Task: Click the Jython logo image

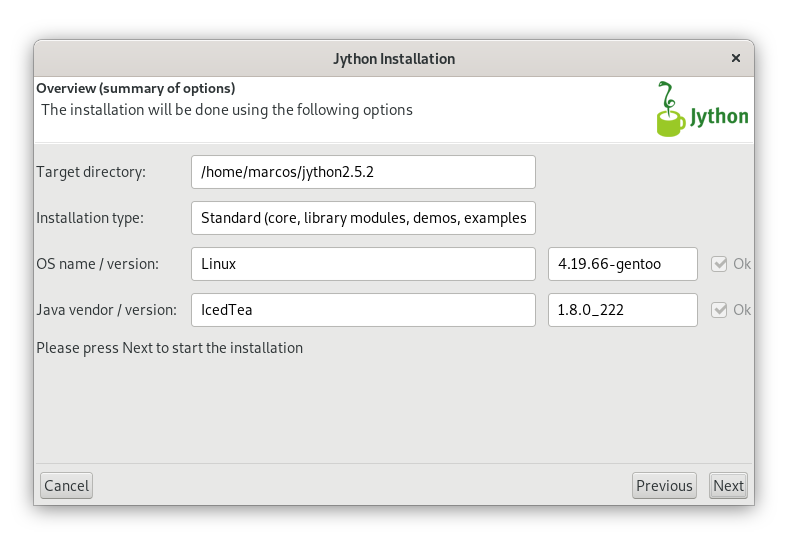Action: tap(702, 109)
